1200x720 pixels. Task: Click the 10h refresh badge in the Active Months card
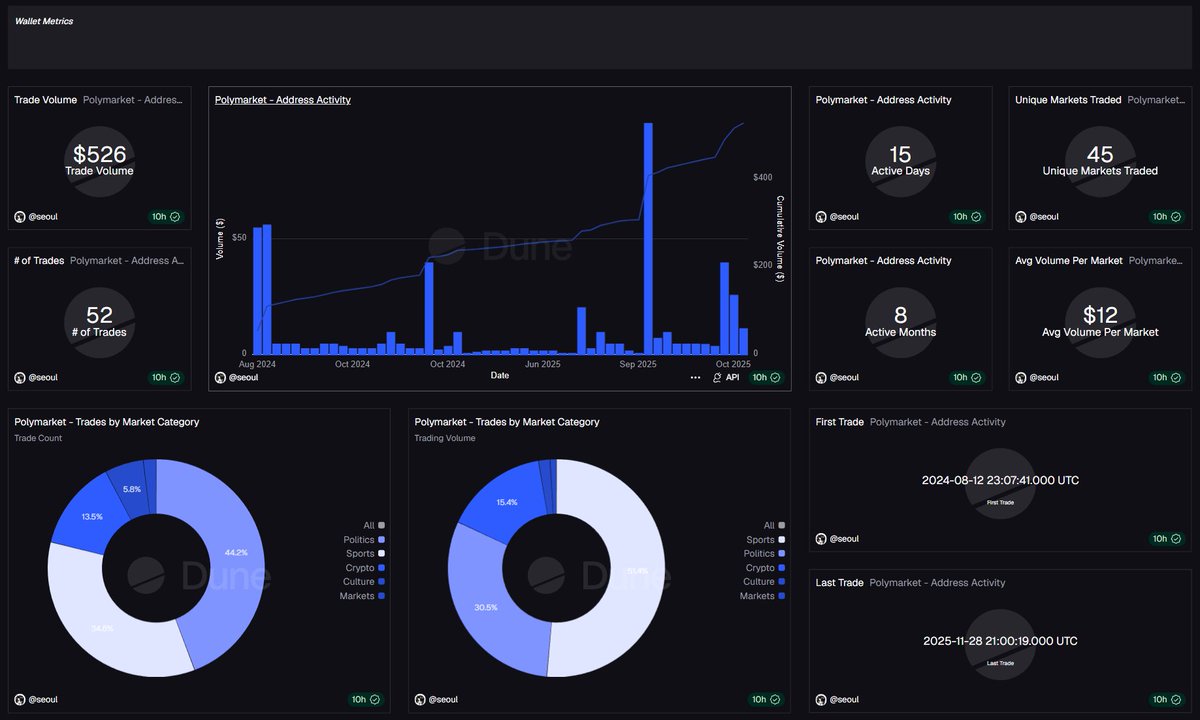[967, 377]
